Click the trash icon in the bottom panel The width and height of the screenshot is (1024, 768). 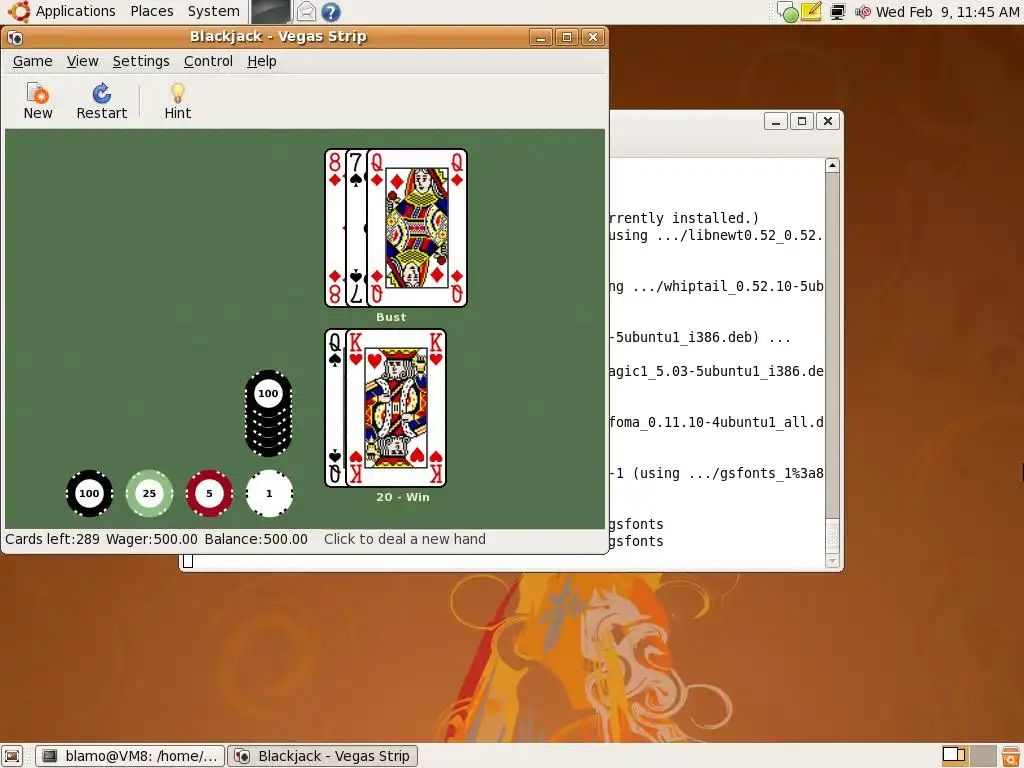pyautogui.click(x=1011, y=756)
